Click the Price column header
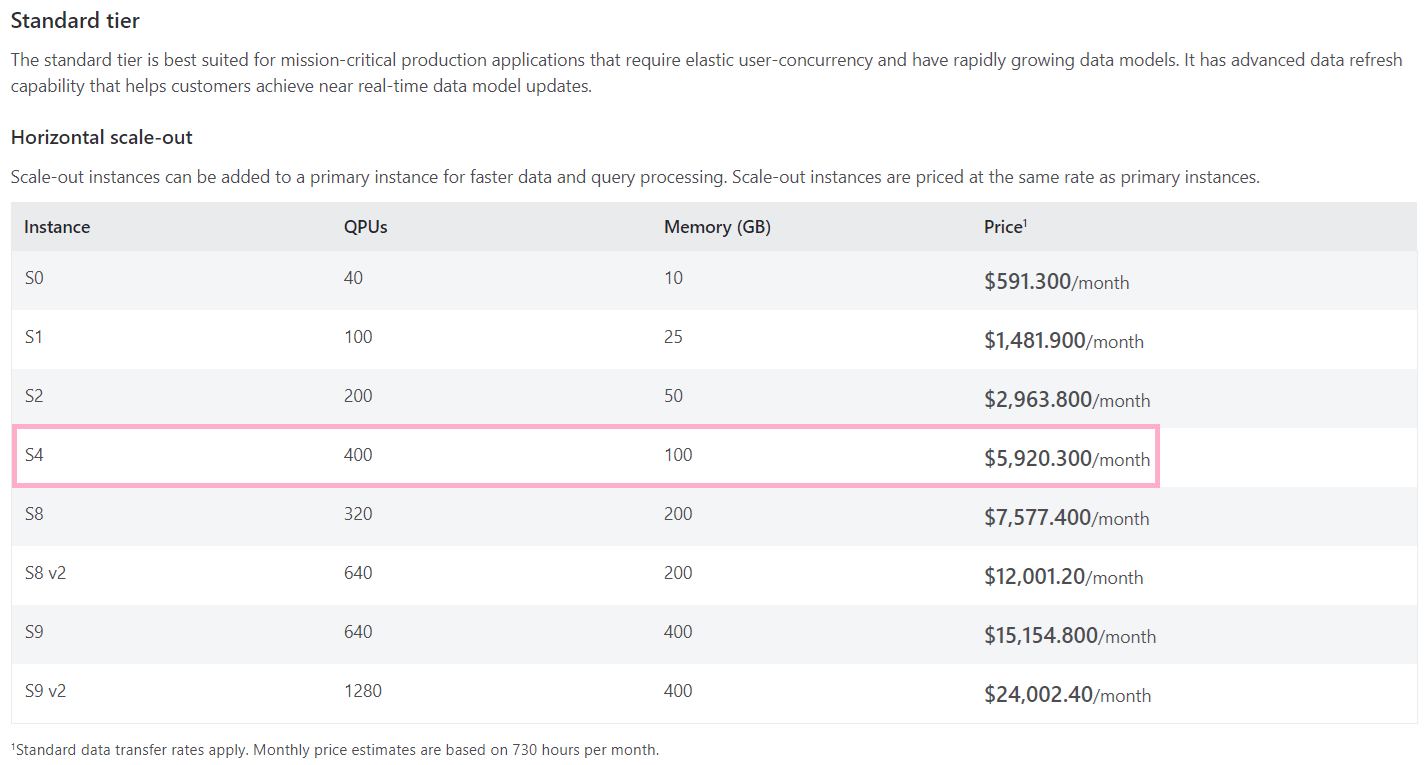Image resolution: width=1426 pixels, height=765 pixels. click(1005, 227)
